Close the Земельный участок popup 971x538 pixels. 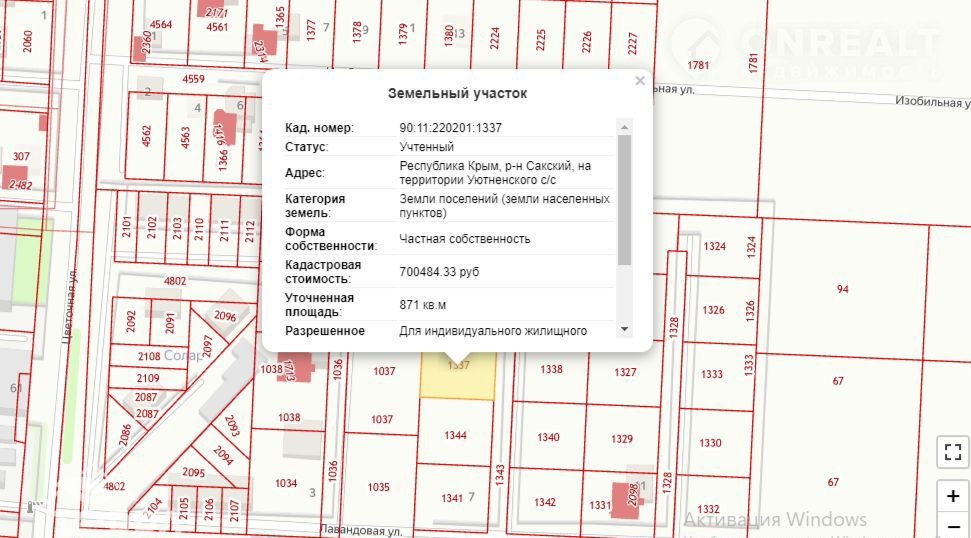click(x=640, y=81)
